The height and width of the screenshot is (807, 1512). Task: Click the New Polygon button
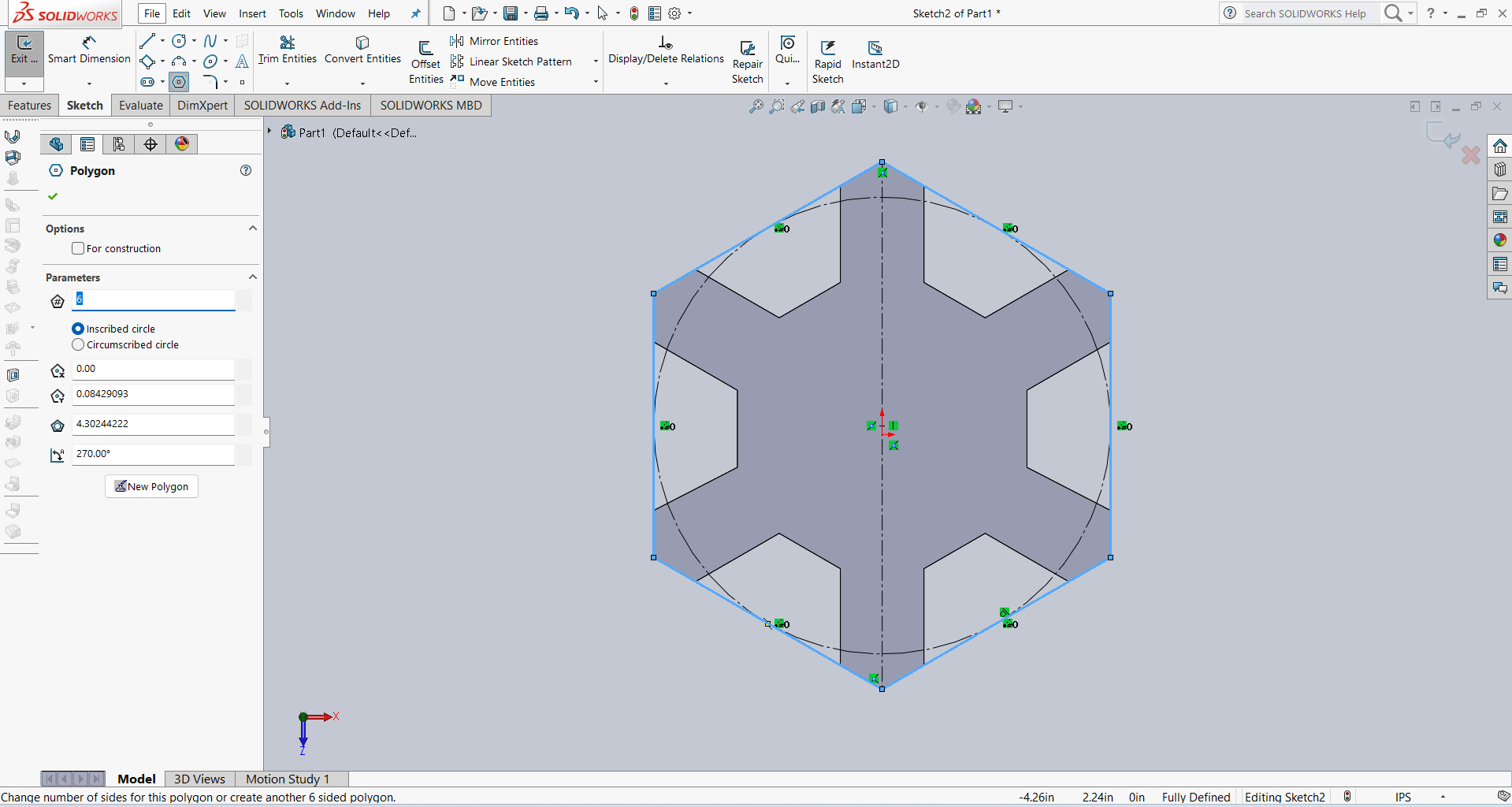coord(151,486)
